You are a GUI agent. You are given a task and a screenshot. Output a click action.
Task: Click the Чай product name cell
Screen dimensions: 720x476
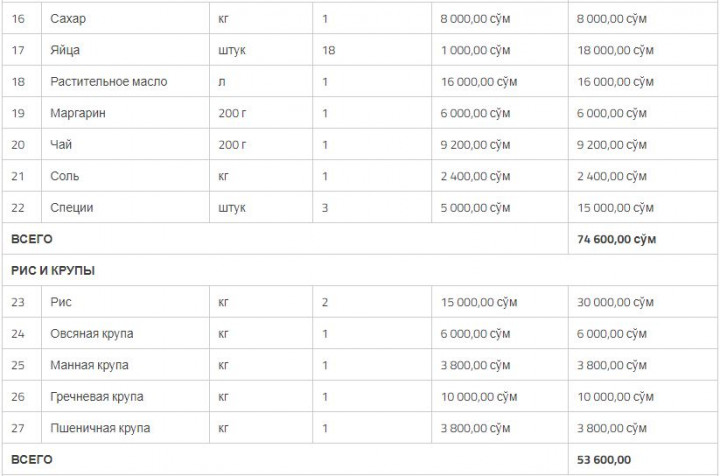[61, 145]
